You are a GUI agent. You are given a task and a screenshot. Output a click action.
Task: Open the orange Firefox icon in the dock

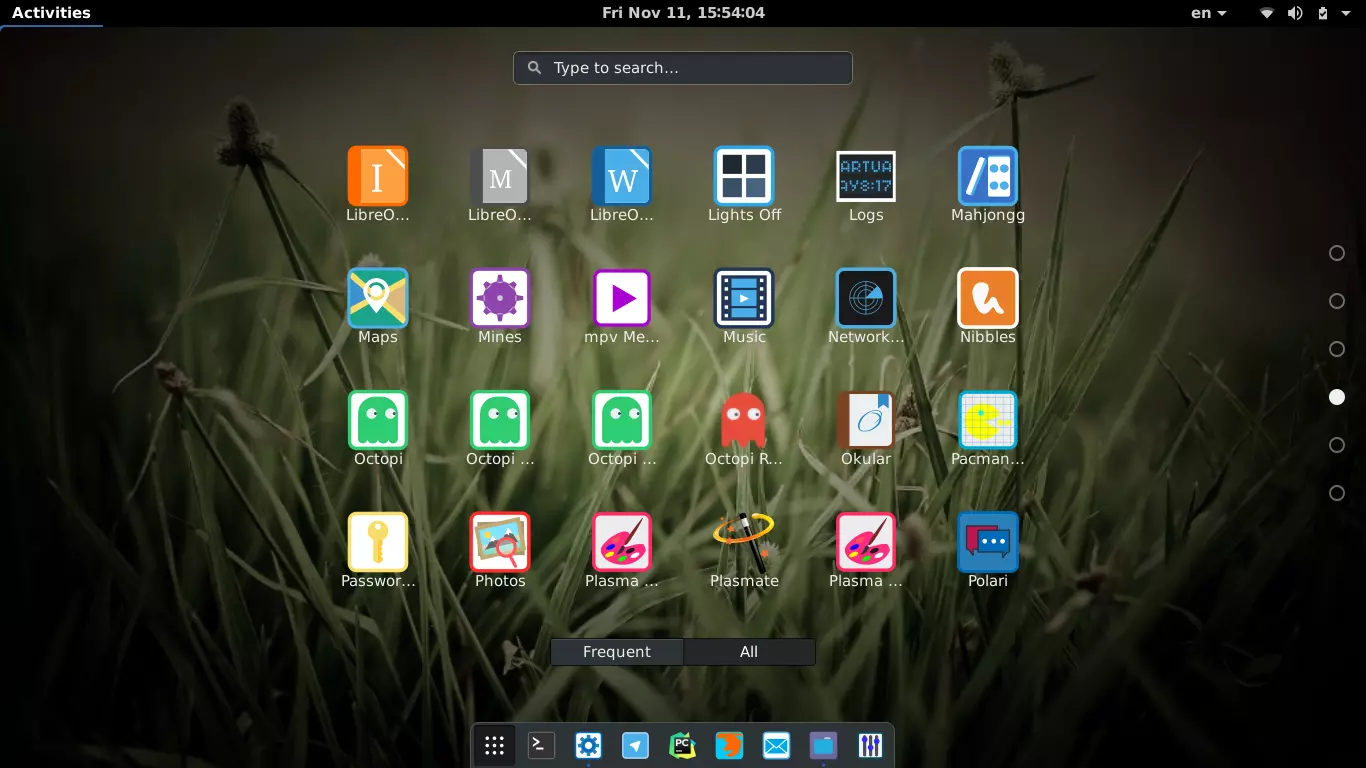pyautogui.click(x=729, y=745)
